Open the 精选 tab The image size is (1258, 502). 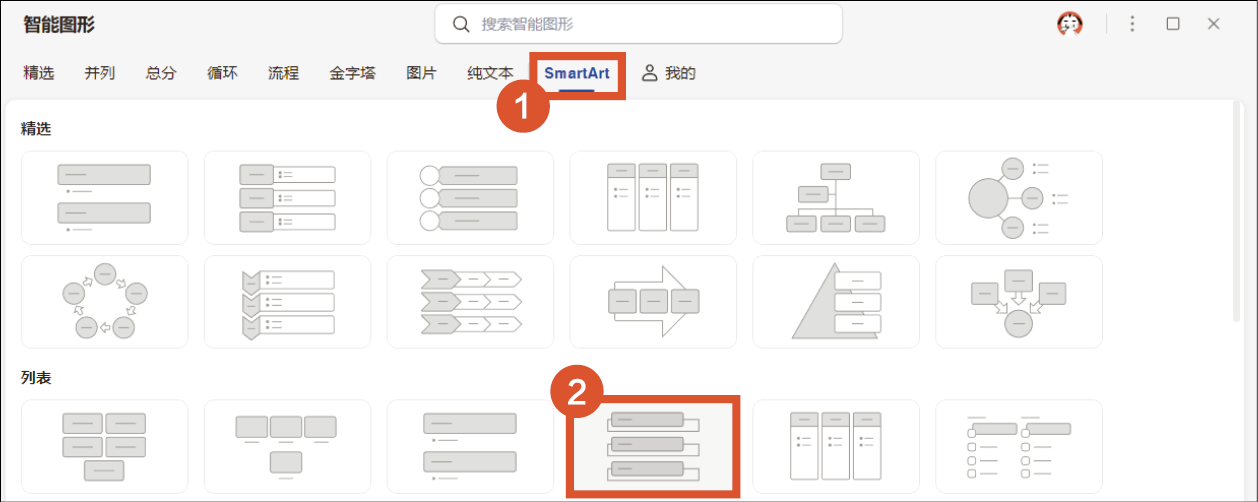pyautogui.click(x=39, y=73)
